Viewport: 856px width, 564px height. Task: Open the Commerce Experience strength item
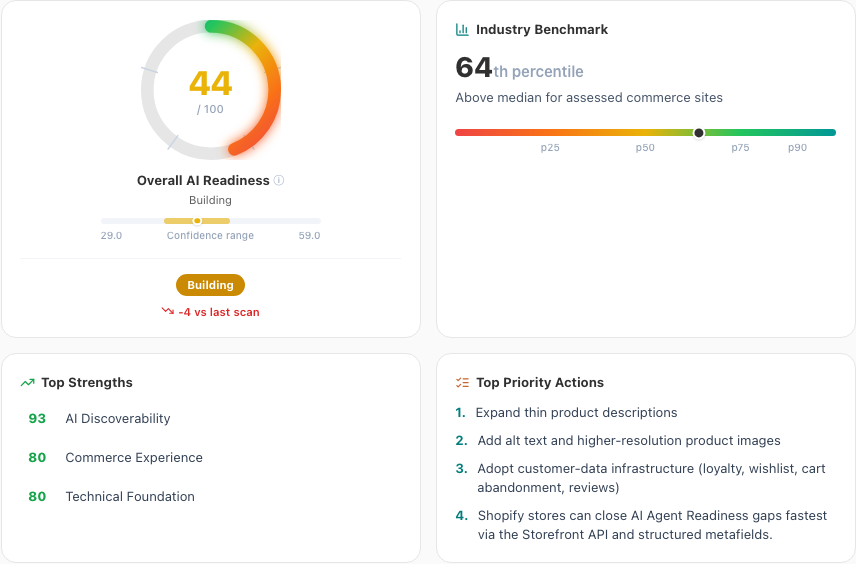(115, 458)
